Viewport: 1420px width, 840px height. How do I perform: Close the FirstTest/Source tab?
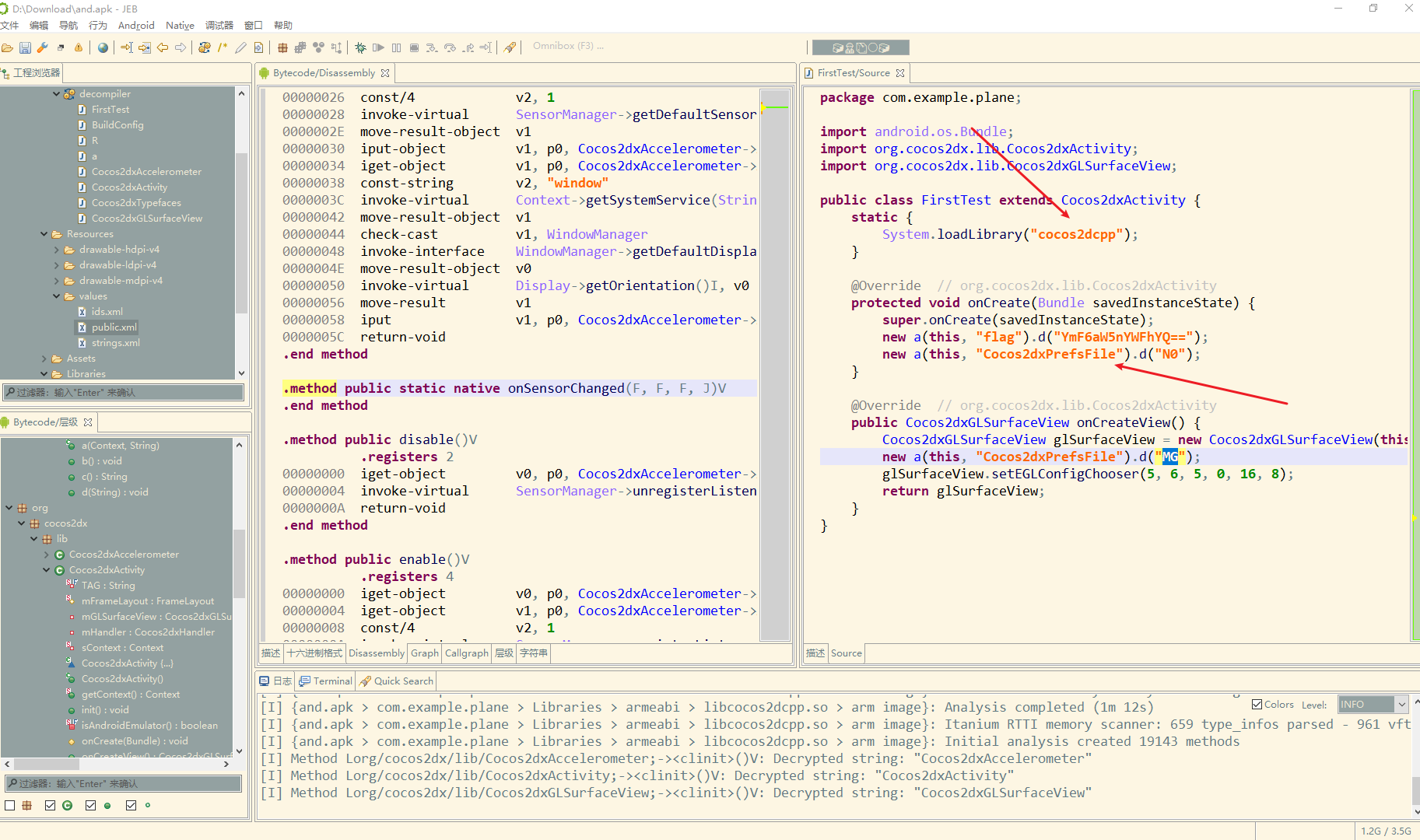900,73
